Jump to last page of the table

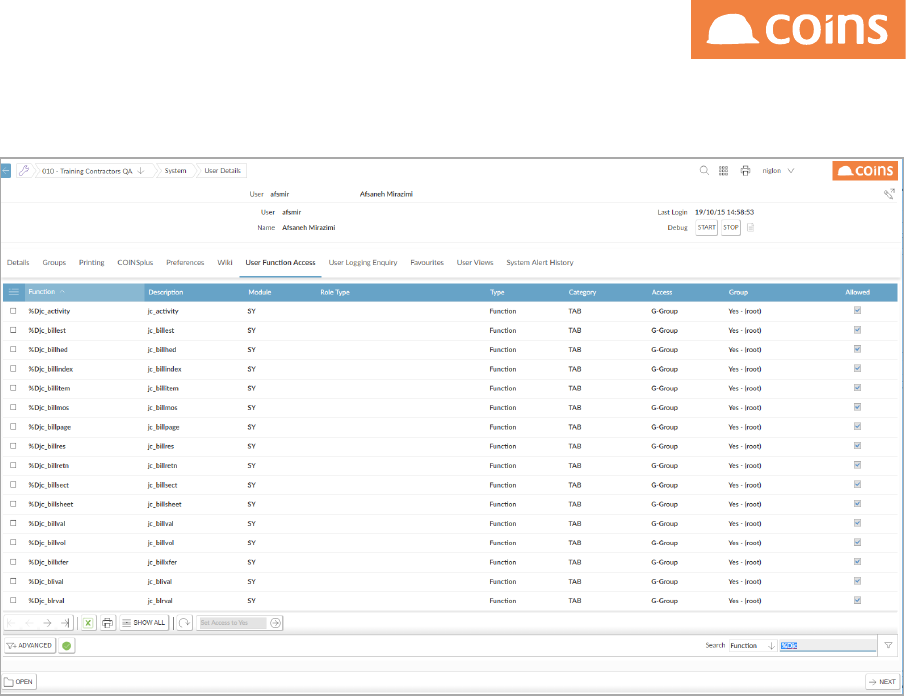65,623
